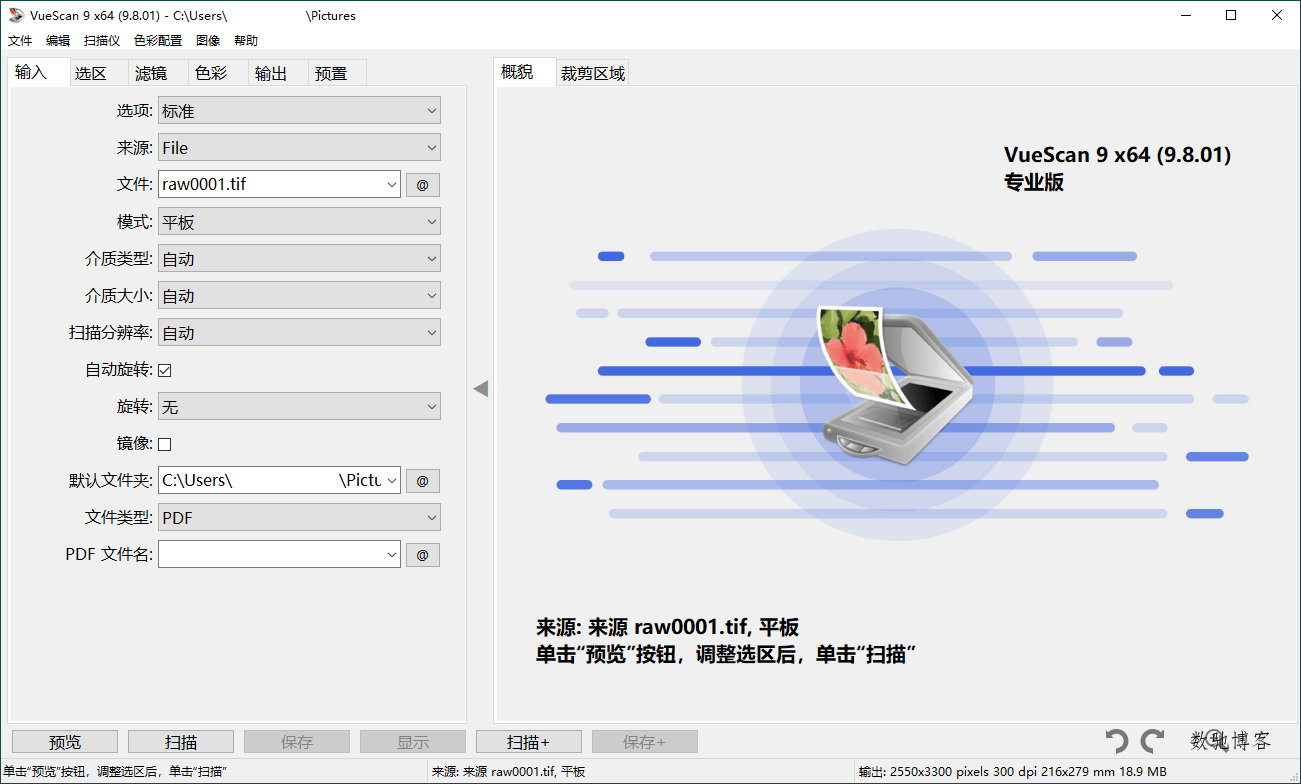Screen dimensions: 1301x784
Task: Maximize the VueScan window
Action: coord(1231,15)
